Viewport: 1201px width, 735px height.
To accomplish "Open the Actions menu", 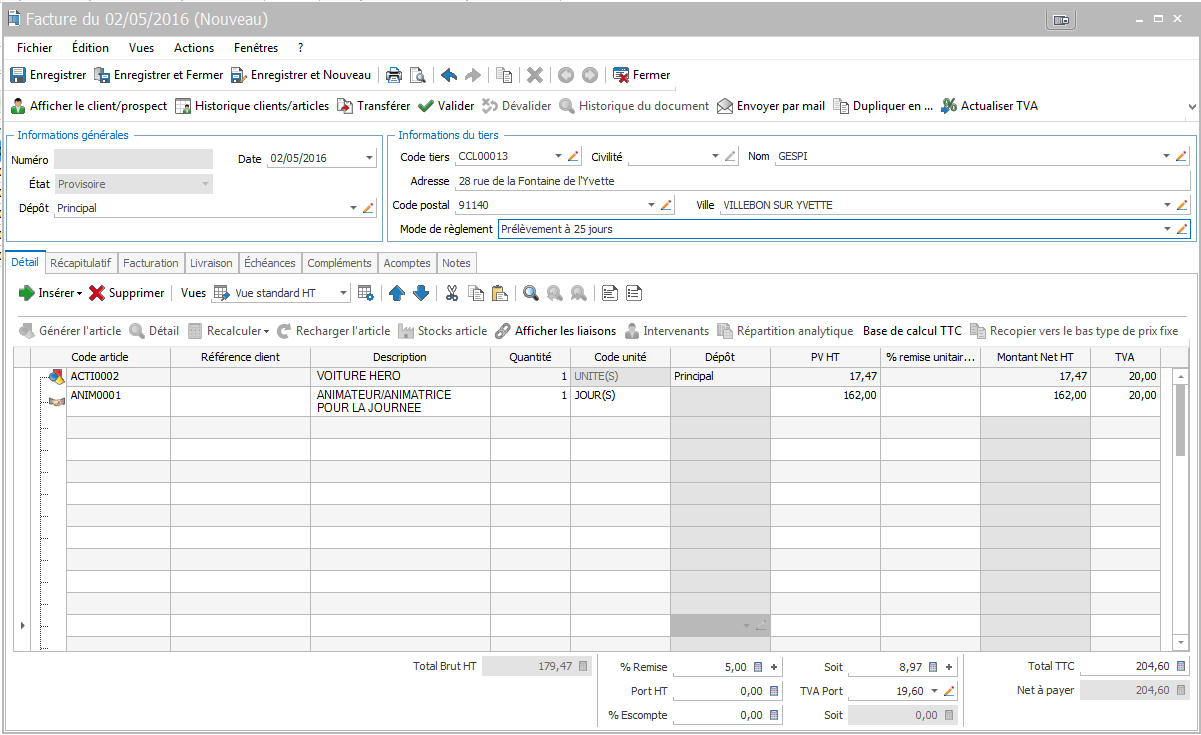I will click(x=194, y=47).
